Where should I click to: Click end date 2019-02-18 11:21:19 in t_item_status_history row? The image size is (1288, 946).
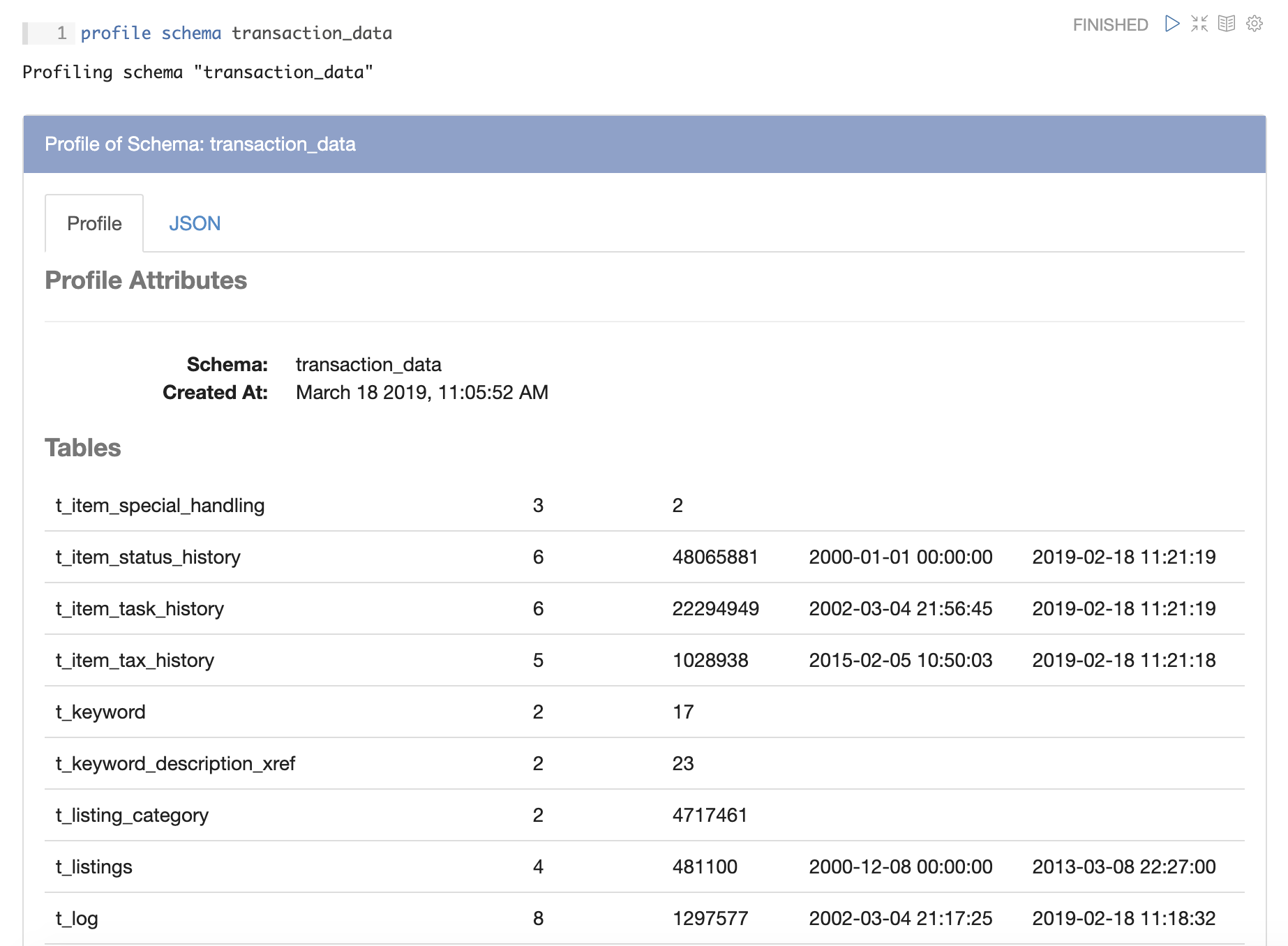1124,557
